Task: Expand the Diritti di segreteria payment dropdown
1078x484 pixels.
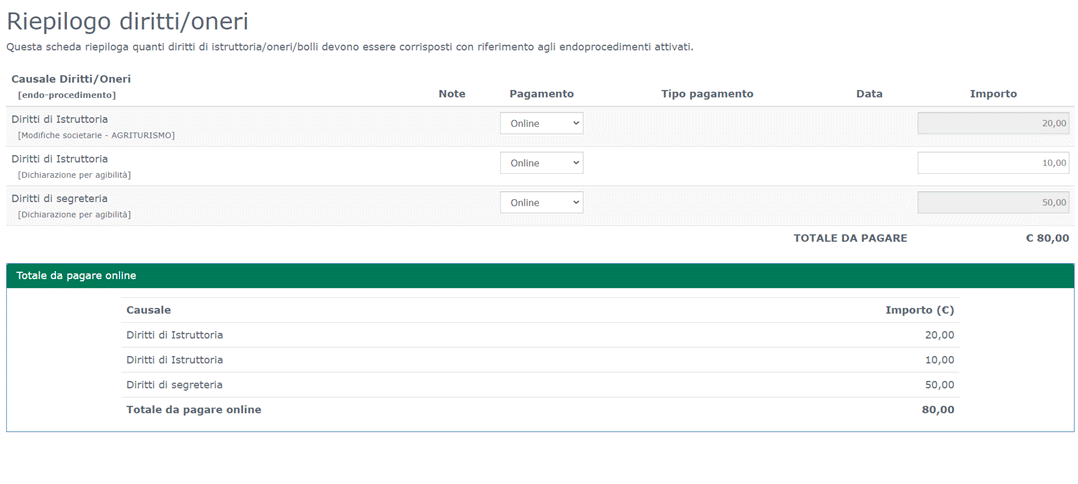Action: pyautogui.click(x=541, y=203)
